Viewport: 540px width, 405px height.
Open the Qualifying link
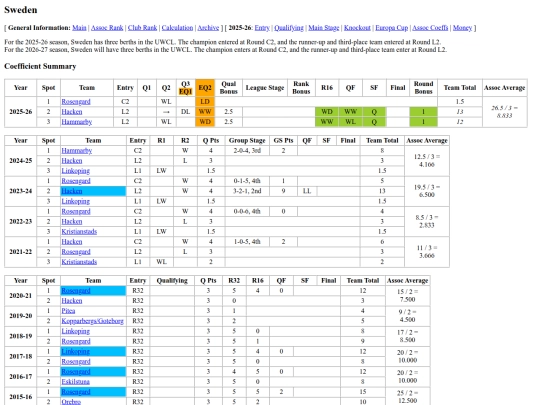click(x=289, y=28)
